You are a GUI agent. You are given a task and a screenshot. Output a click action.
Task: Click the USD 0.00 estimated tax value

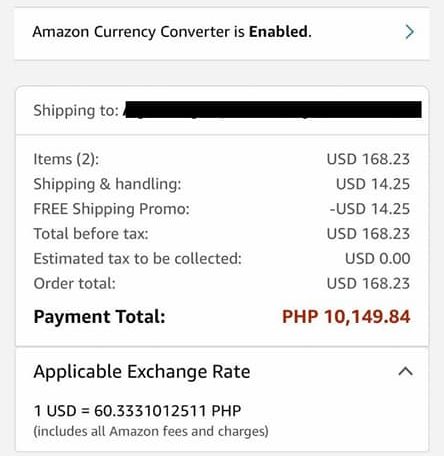click(377, 259)
